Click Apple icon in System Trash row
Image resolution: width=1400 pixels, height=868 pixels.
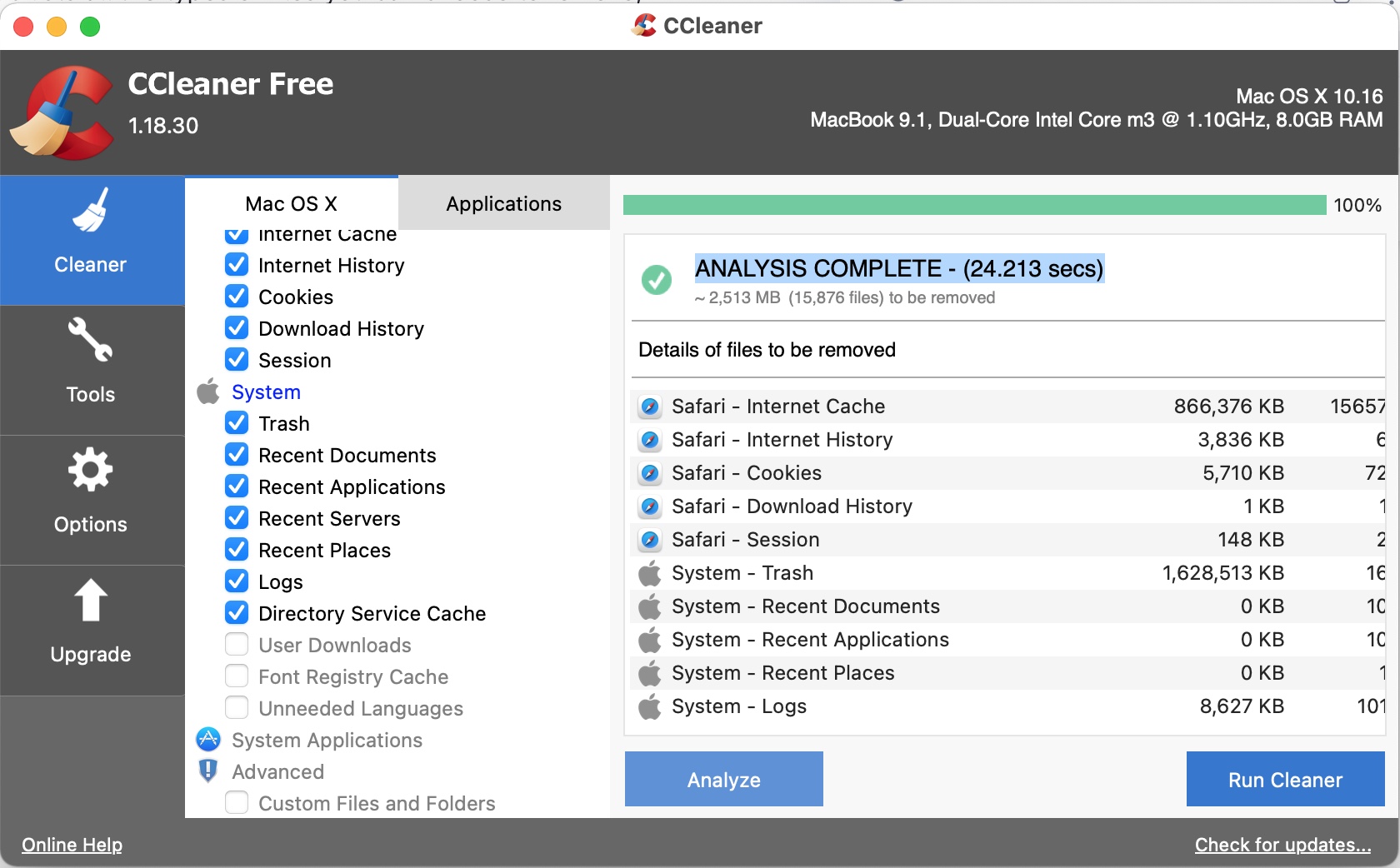tap(650, 573)
